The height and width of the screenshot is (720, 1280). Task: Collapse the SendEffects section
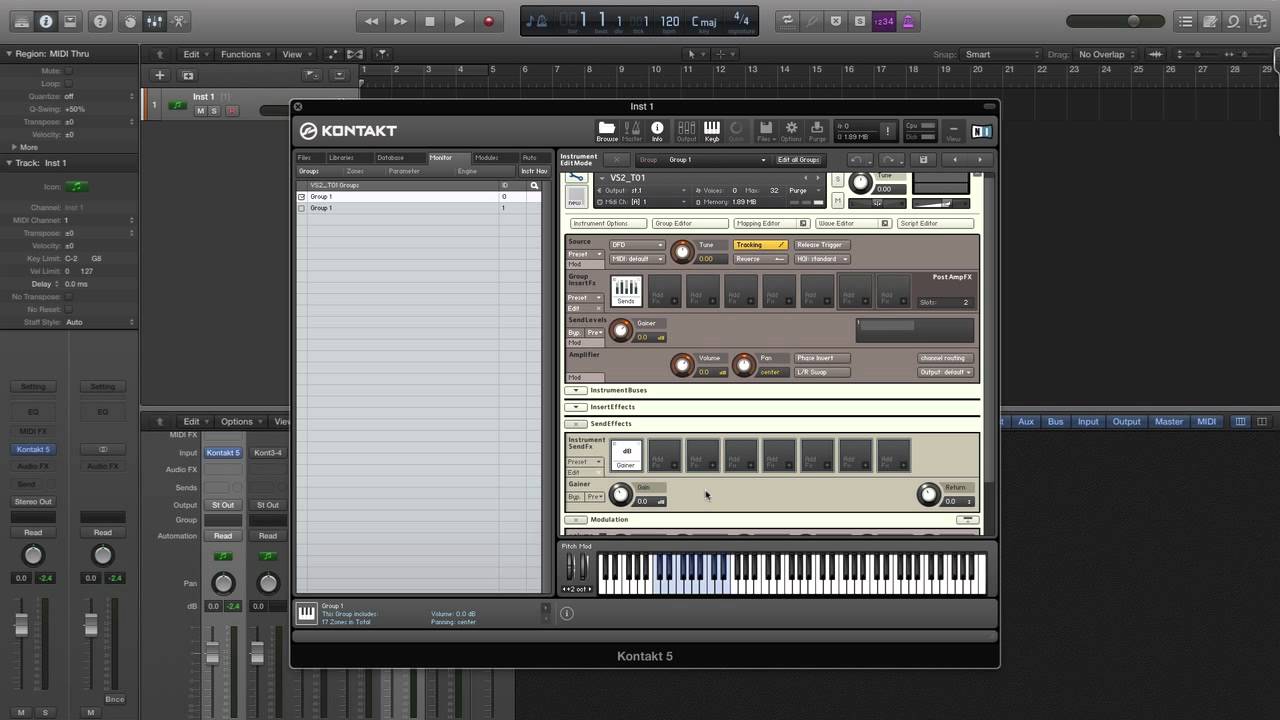pyautogui.click(x=576, y=424)
